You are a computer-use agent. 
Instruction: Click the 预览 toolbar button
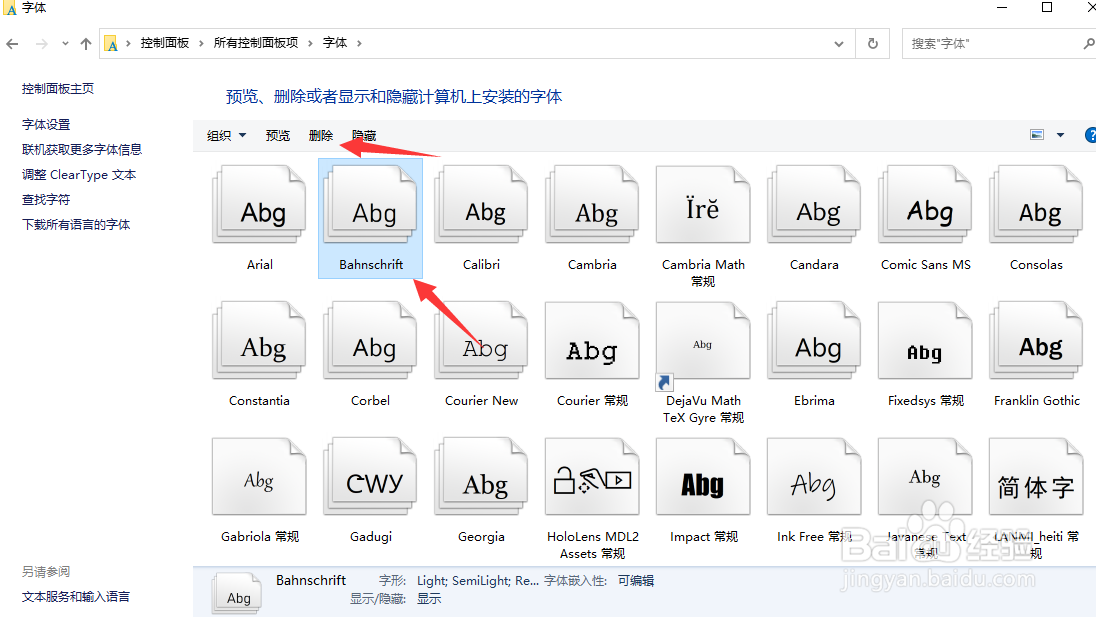[x=277, y=136]
